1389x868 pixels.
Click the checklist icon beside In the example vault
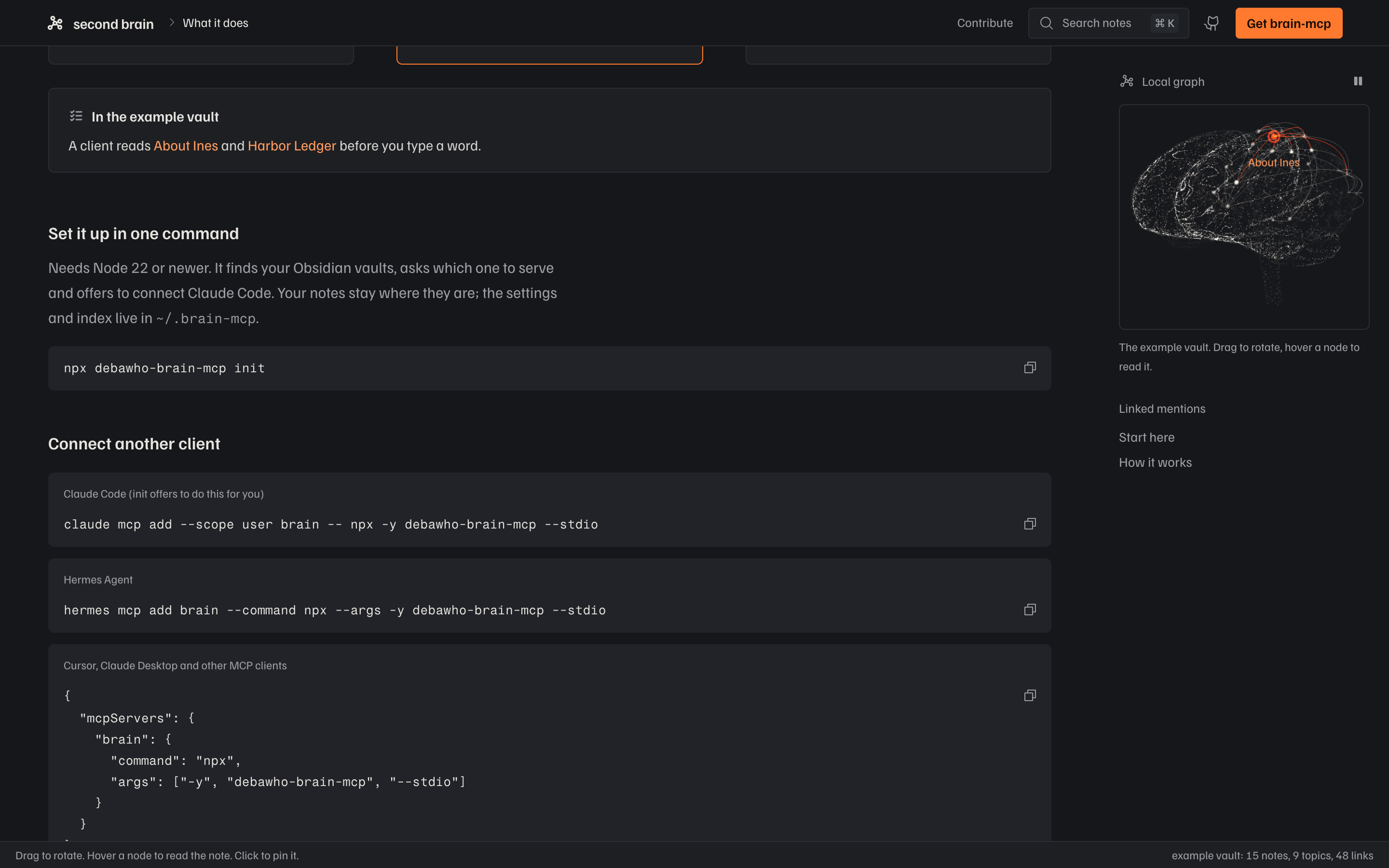(76, 117)
